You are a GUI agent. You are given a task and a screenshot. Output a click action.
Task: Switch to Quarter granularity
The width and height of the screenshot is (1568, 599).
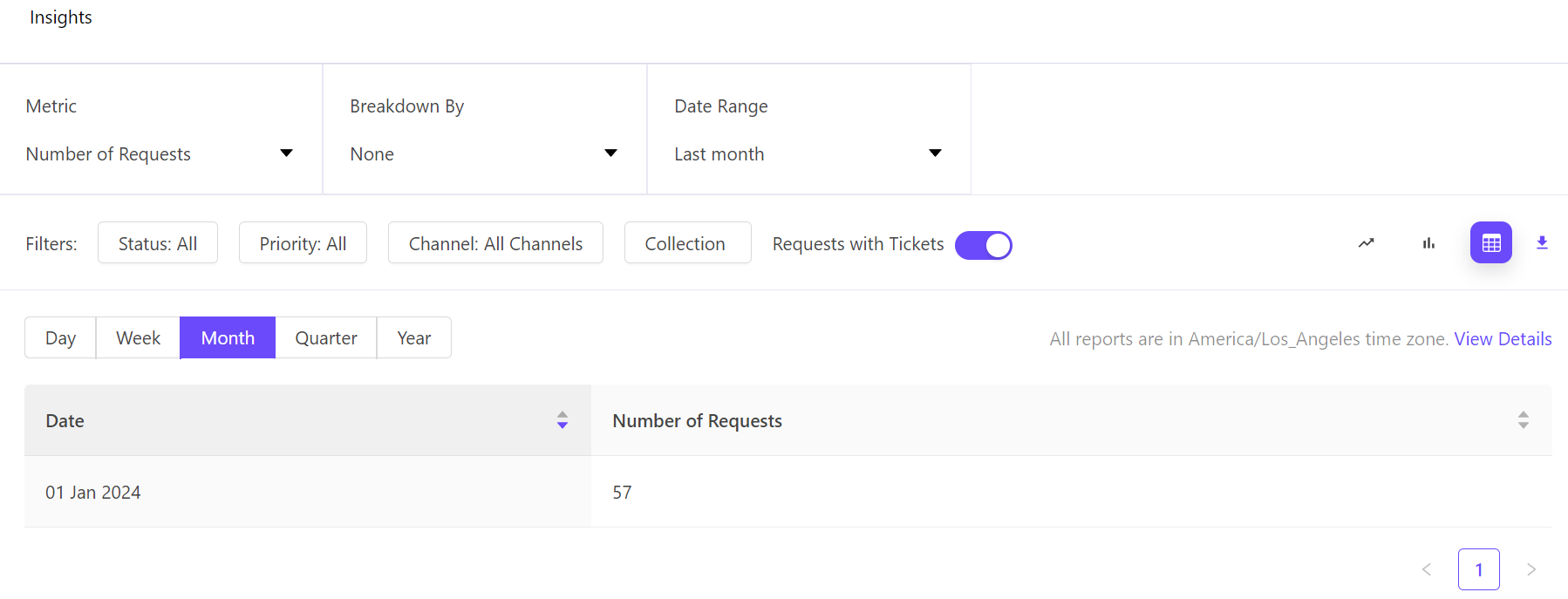pos(325,338)
